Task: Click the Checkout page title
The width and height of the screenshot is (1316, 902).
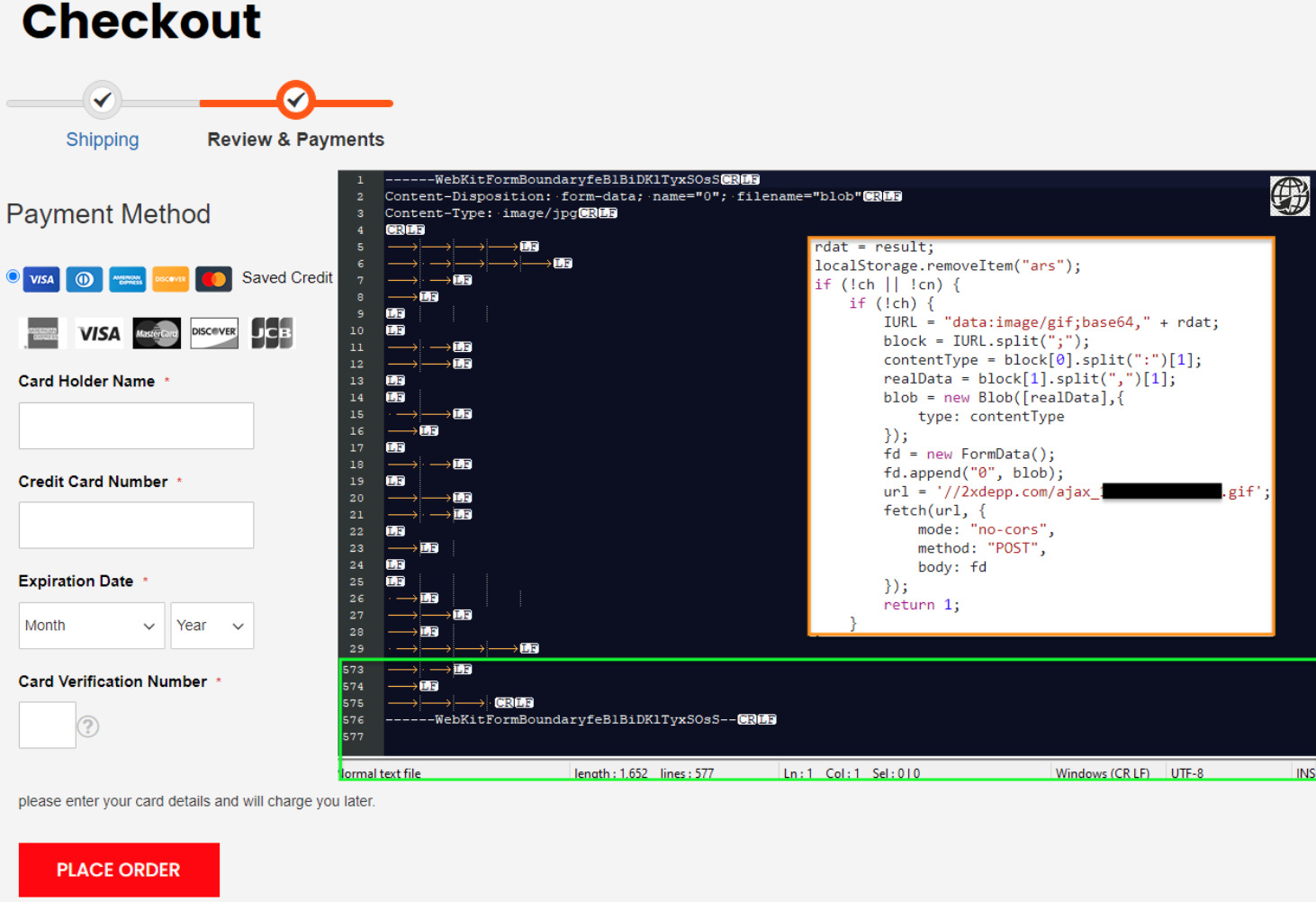Action: pos(141,21)
